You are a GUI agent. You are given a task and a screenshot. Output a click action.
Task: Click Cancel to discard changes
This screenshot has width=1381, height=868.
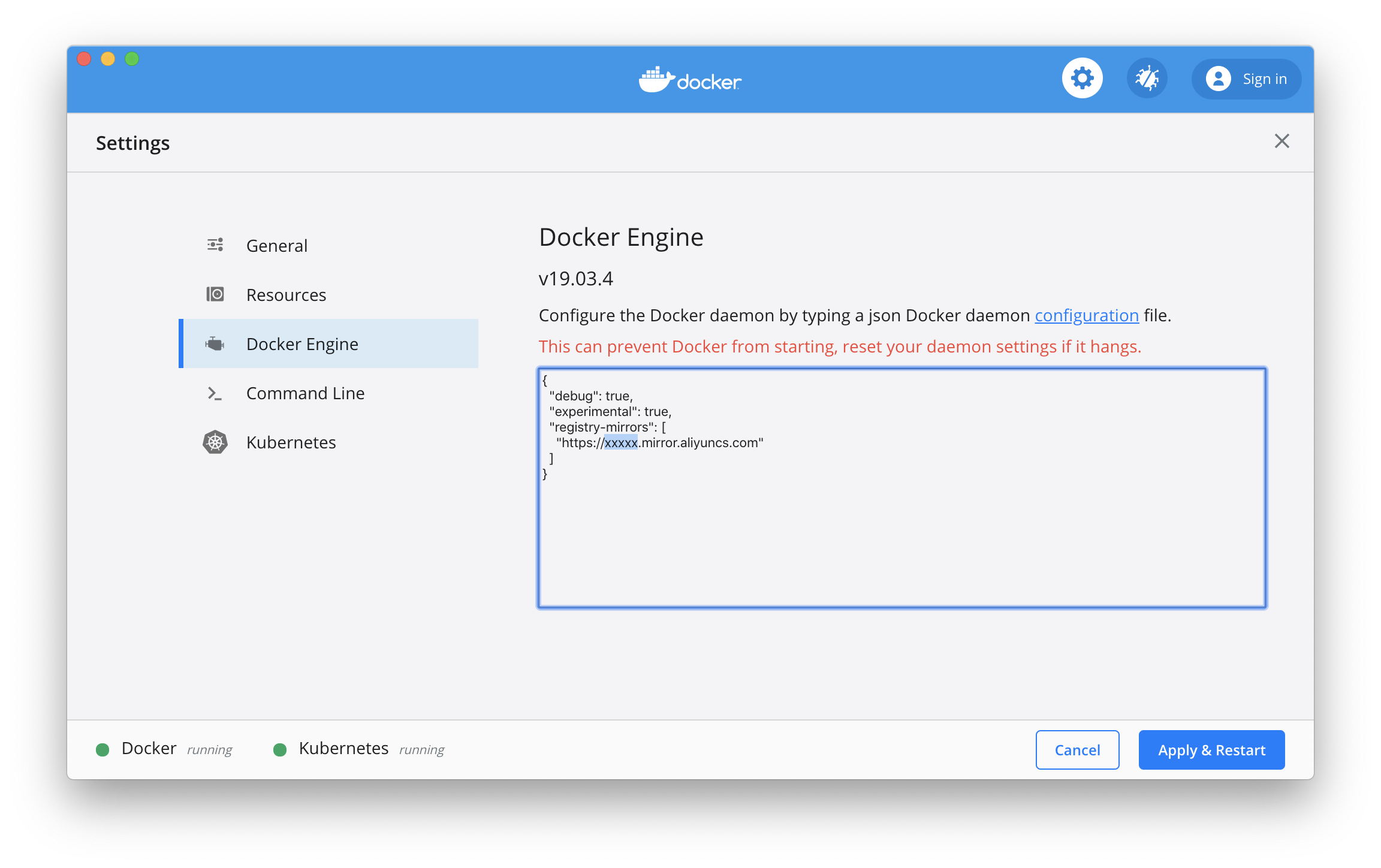point(1077,749)
